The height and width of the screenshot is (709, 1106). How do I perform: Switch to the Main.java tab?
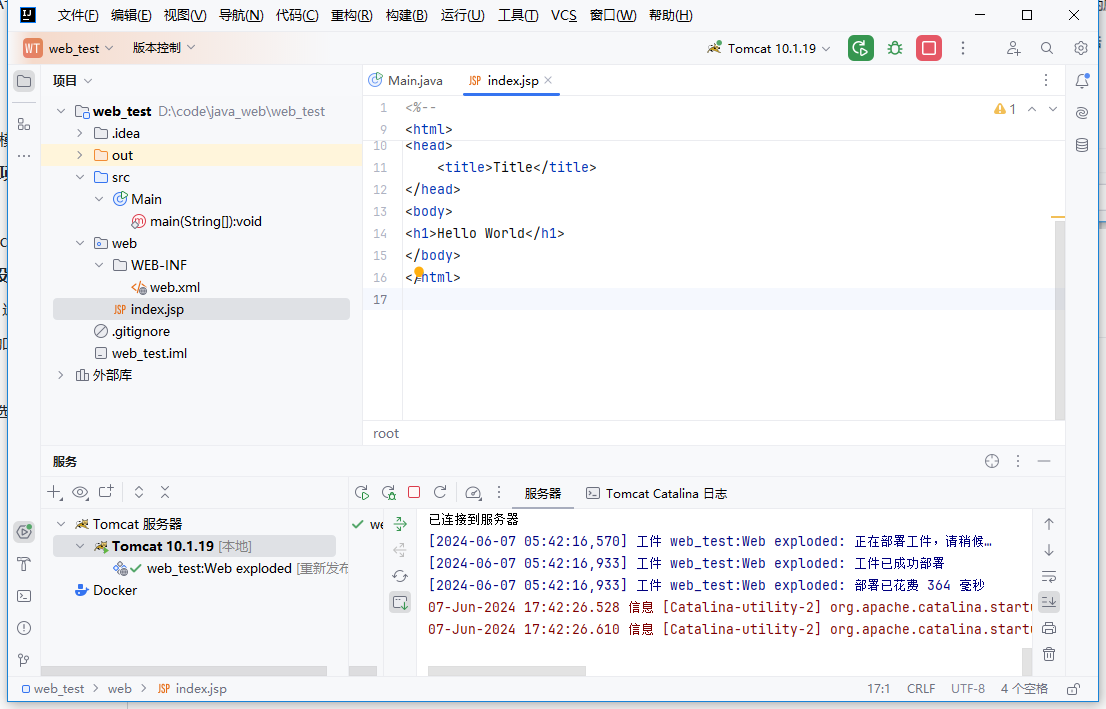pos(406,80)
